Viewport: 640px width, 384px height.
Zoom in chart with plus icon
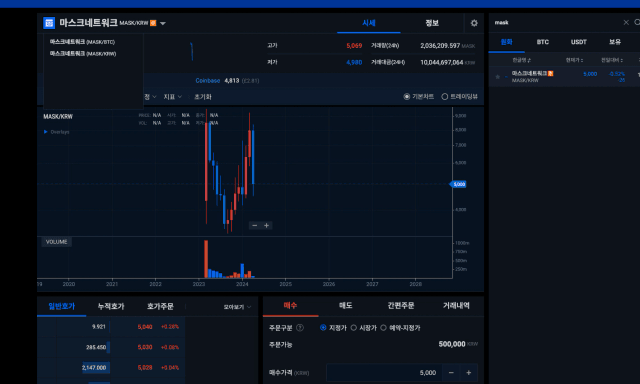[267, 225]
